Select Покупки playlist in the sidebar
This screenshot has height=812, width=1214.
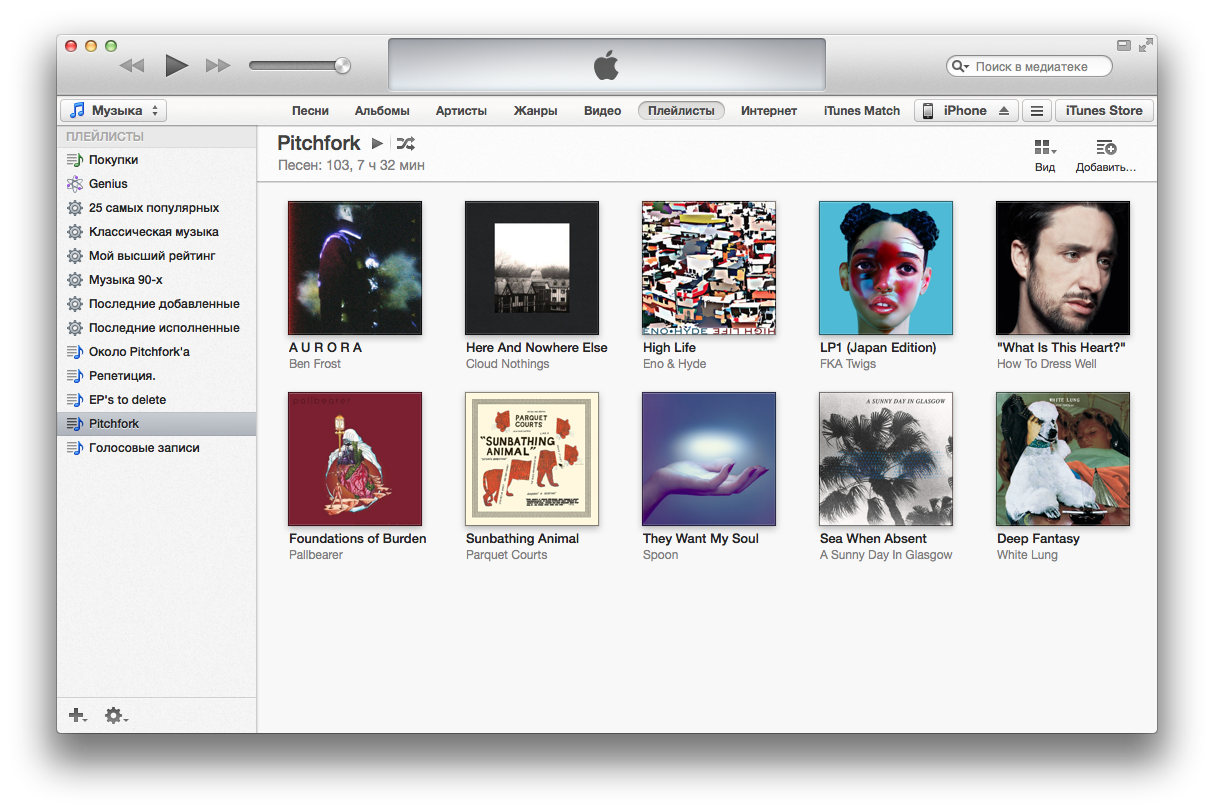[156, 160]
